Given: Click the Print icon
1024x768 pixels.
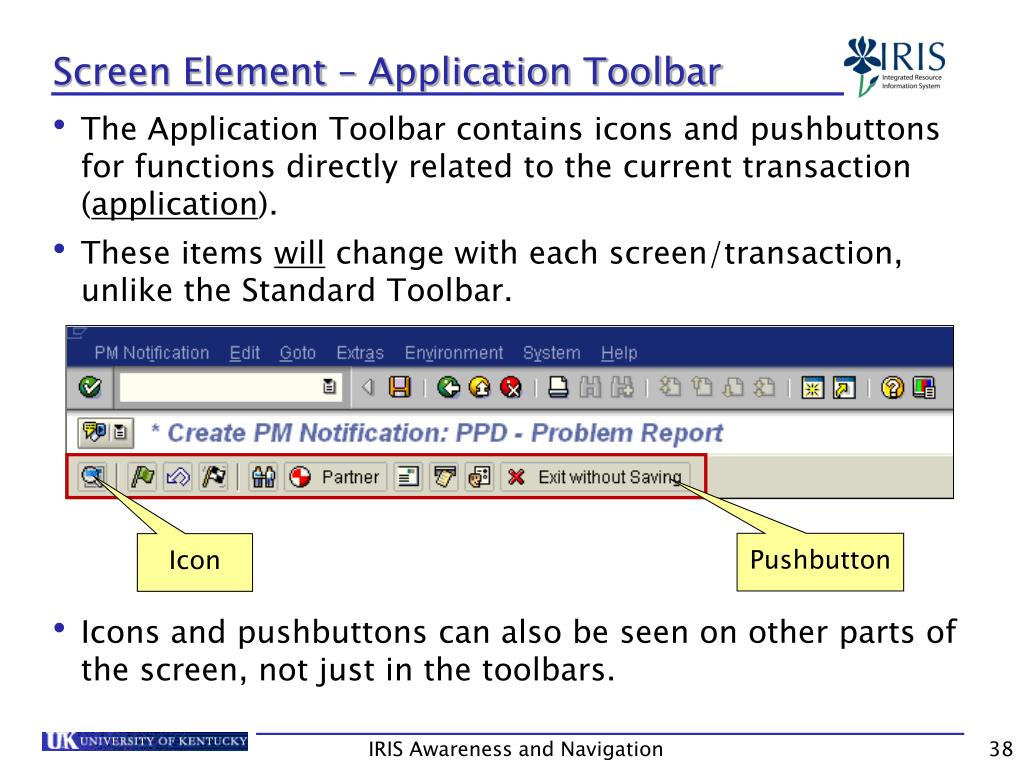Looking at the screenshot, I should tap(558, 387).
